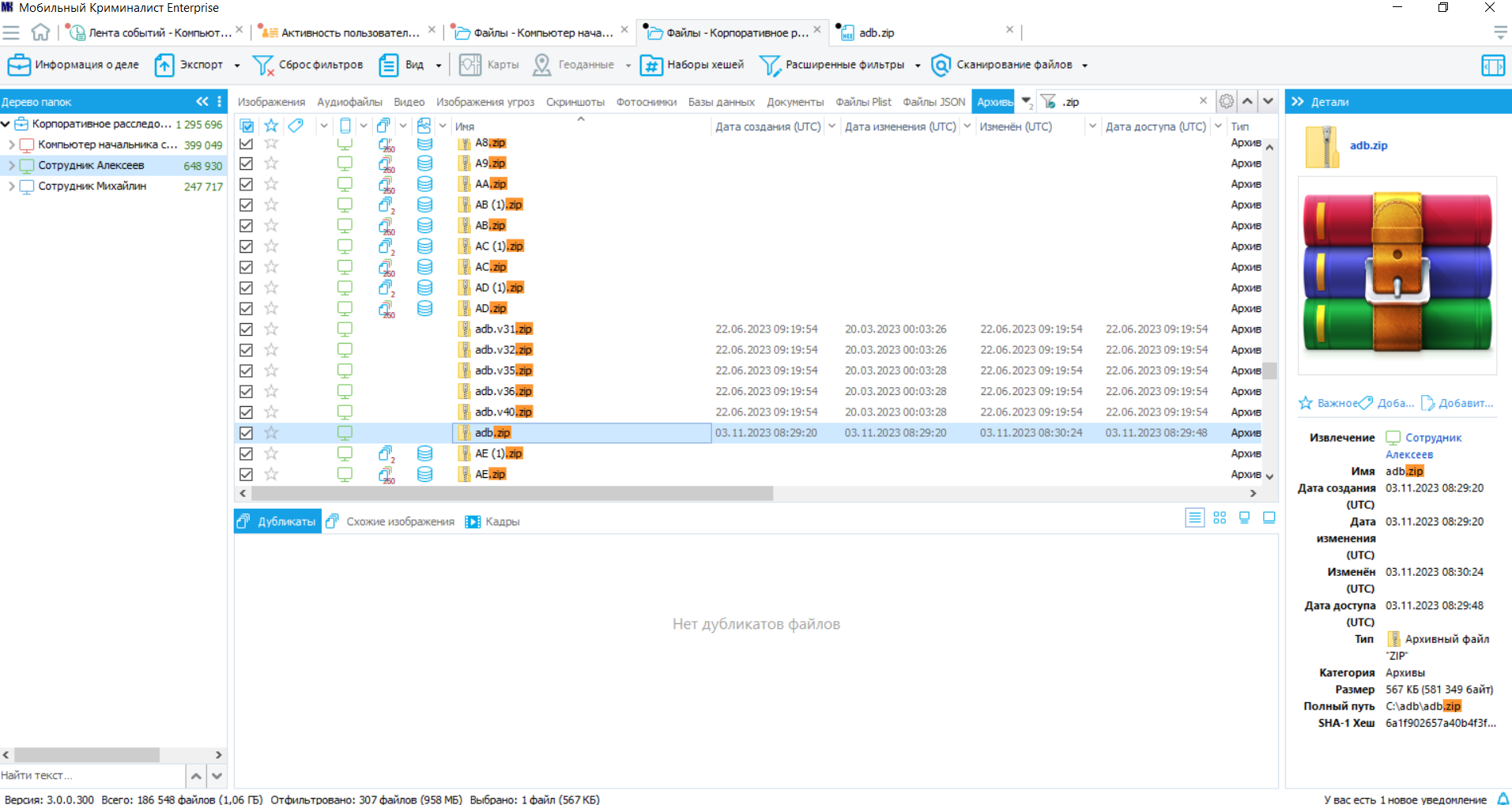Focus the Найти текст search field
1512x805 pixels.
92,775
